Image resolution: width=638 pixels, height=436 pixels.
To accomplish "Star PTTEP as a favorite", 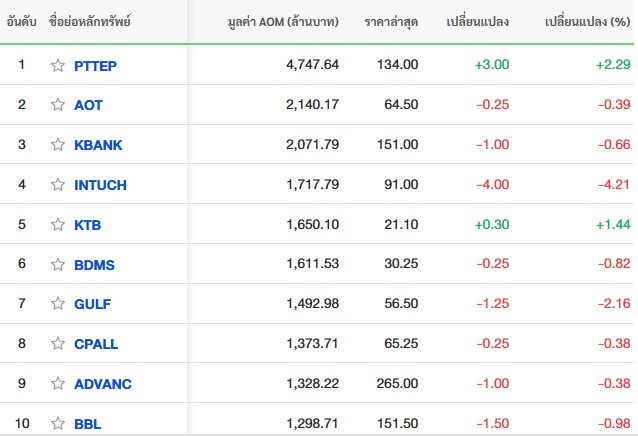I will coord(58,65).
